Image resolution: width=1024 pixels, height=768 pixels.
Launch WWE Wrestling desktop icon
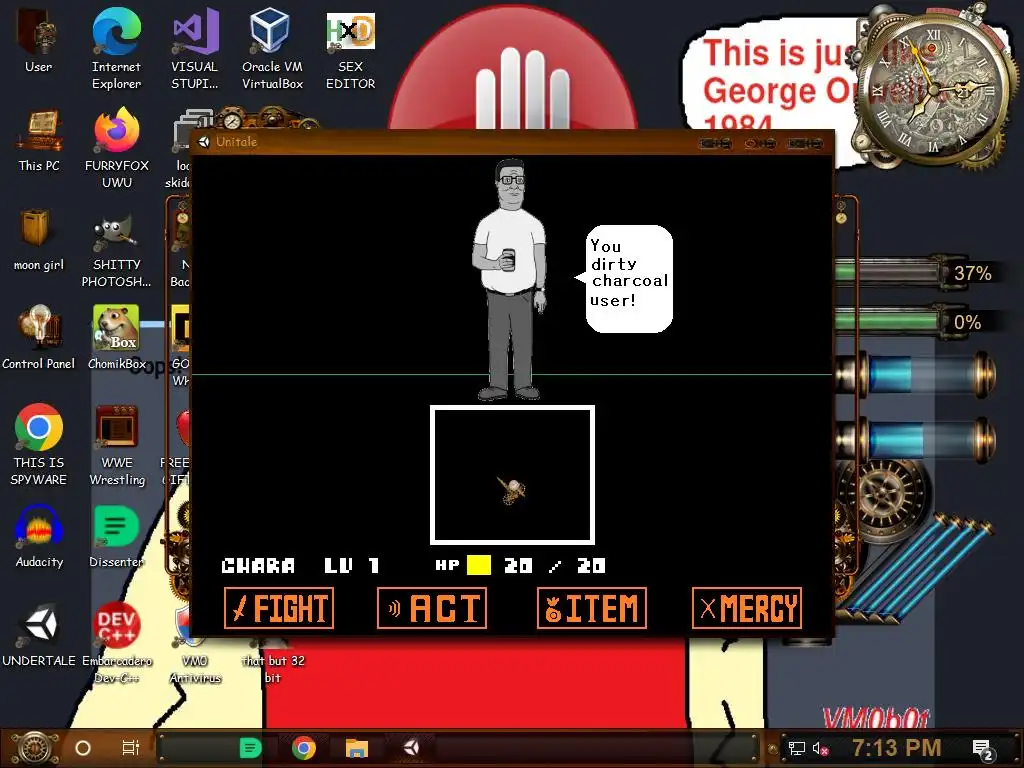pyautogui.click(x=117, y=445)
